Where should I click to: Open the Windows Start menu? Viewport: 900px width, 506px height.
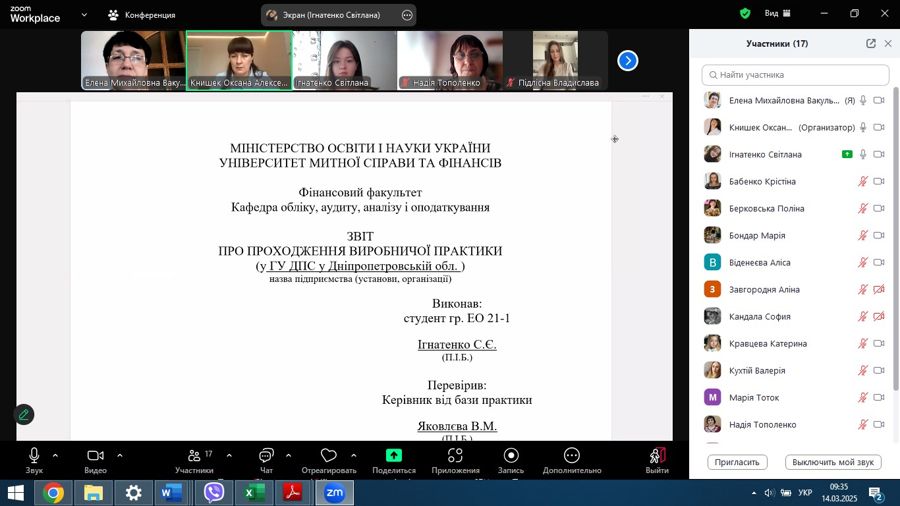click(x=15, y=493)
